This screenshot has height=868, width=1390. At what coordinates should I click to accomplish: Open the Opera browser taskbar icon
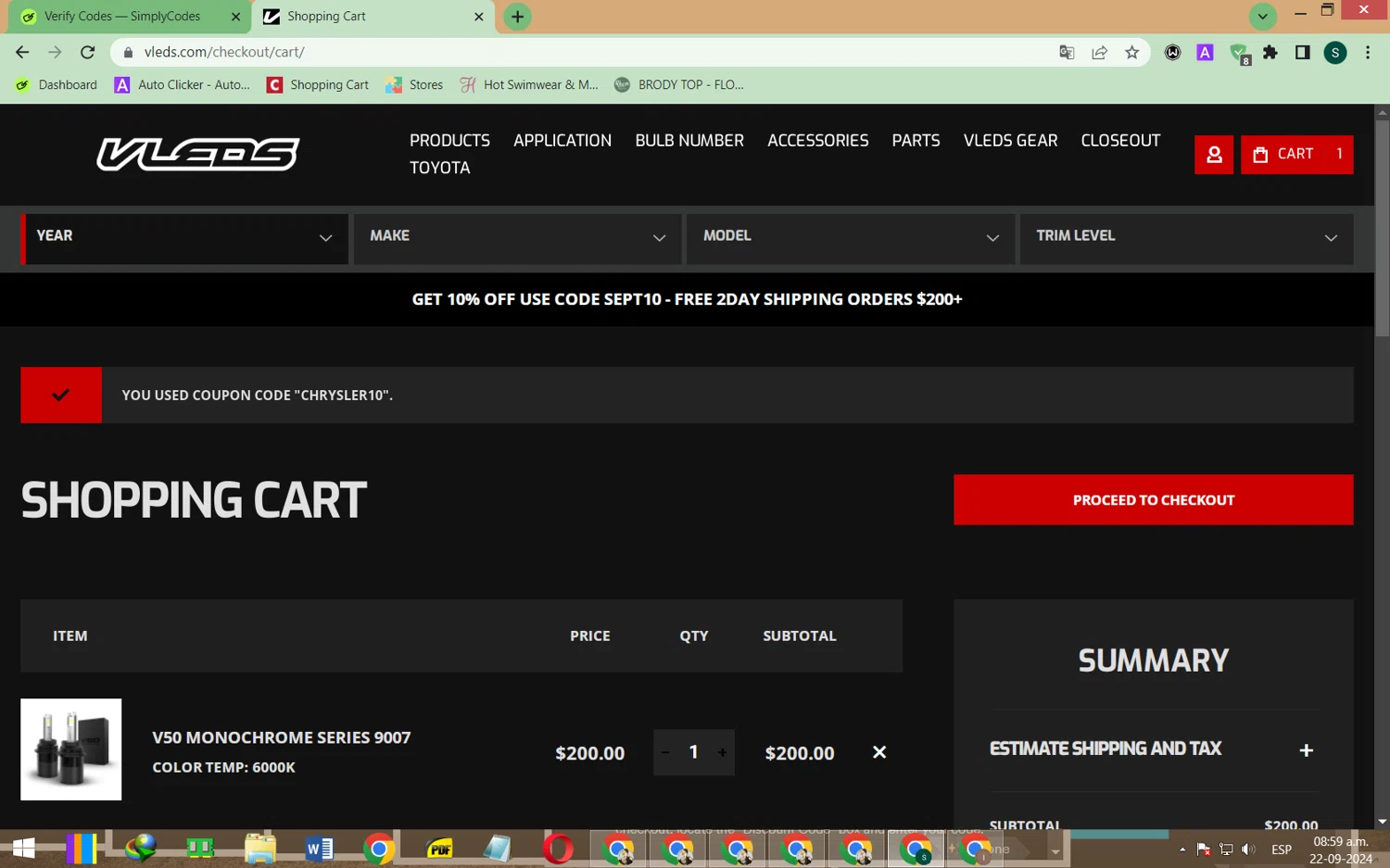coord(558,849)
